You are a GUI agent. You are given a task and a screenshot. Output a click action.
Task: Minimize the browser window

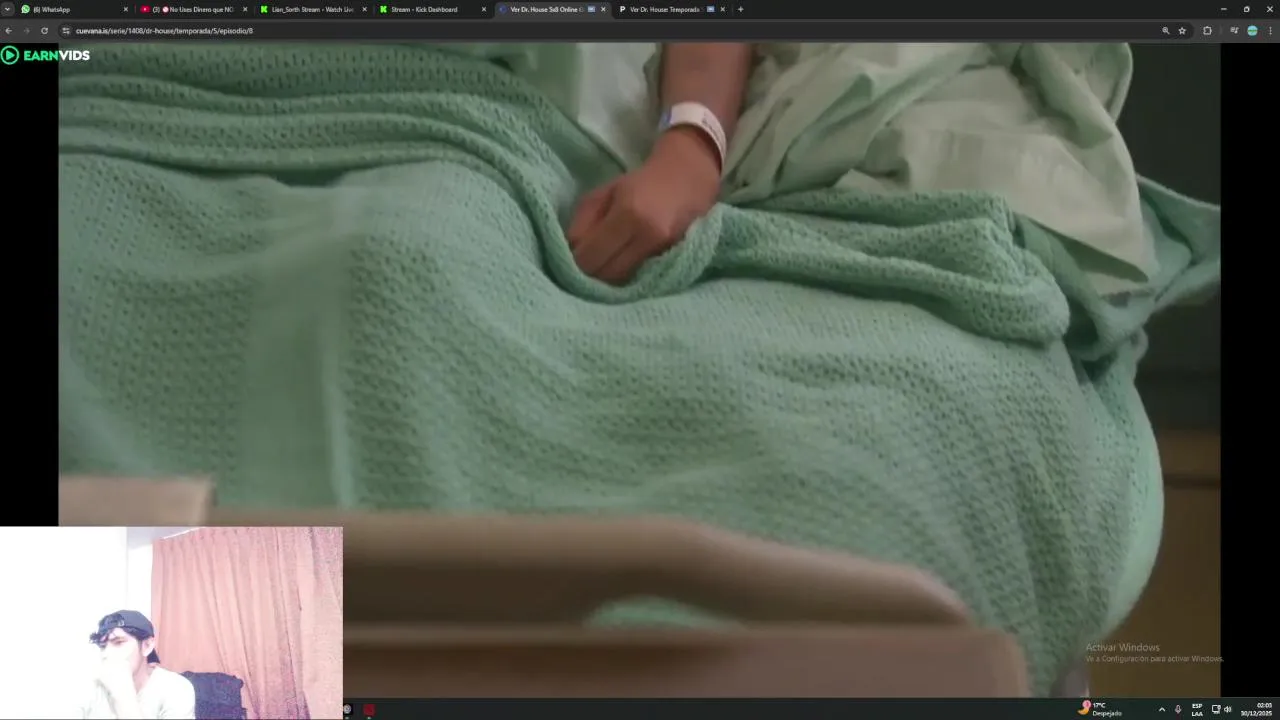tap(1223, 9)
